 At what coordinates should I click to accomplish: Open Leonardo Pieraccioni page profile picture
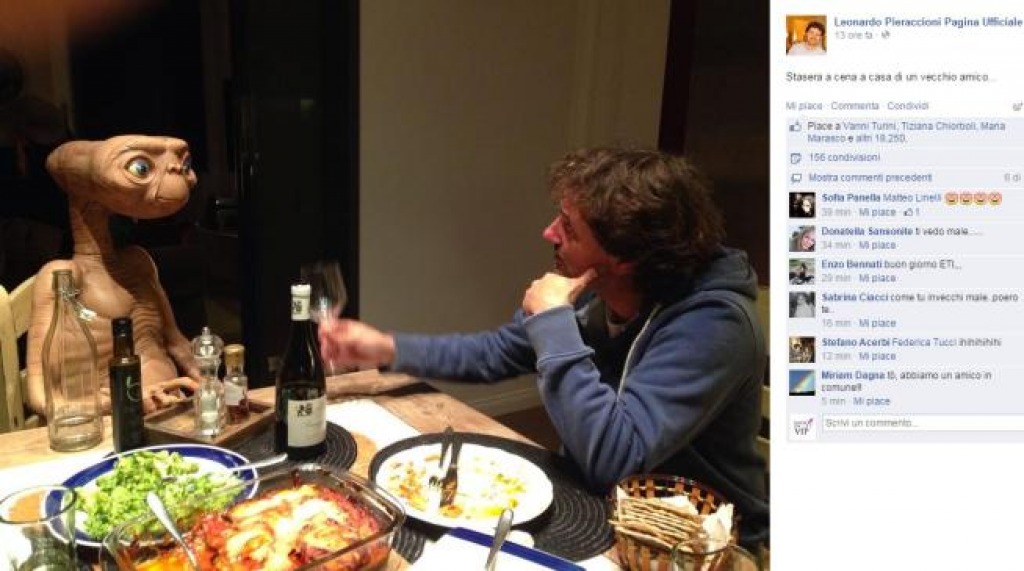[806, 35]
